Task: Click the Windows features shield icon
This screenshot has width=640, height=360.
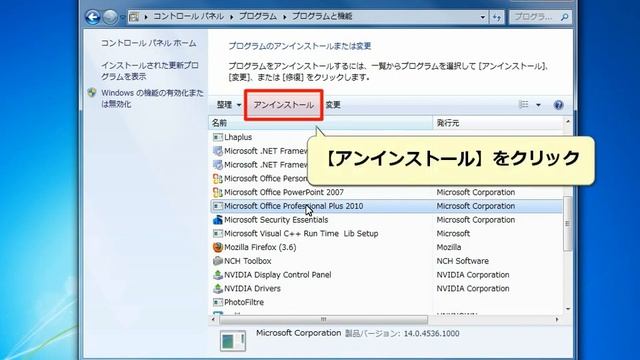Action: [x=92, y=93]
